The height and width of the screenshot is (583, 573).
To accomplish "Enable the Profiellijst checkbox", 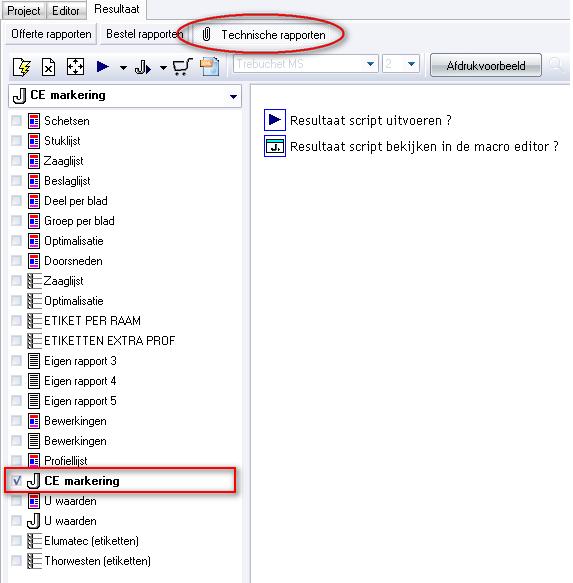I will point(16,460).
